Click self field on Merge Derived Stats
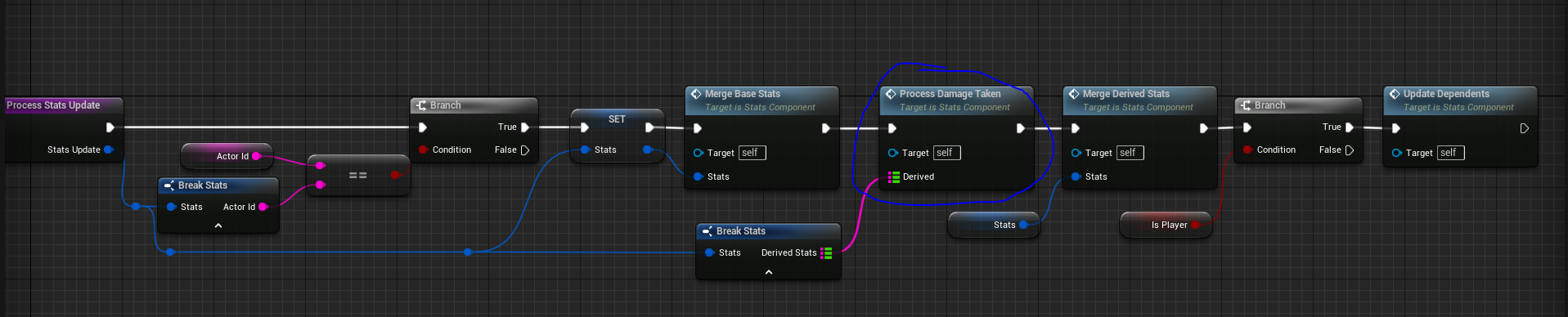This screenshot has width=1568, height=317. pos(1130,153)
